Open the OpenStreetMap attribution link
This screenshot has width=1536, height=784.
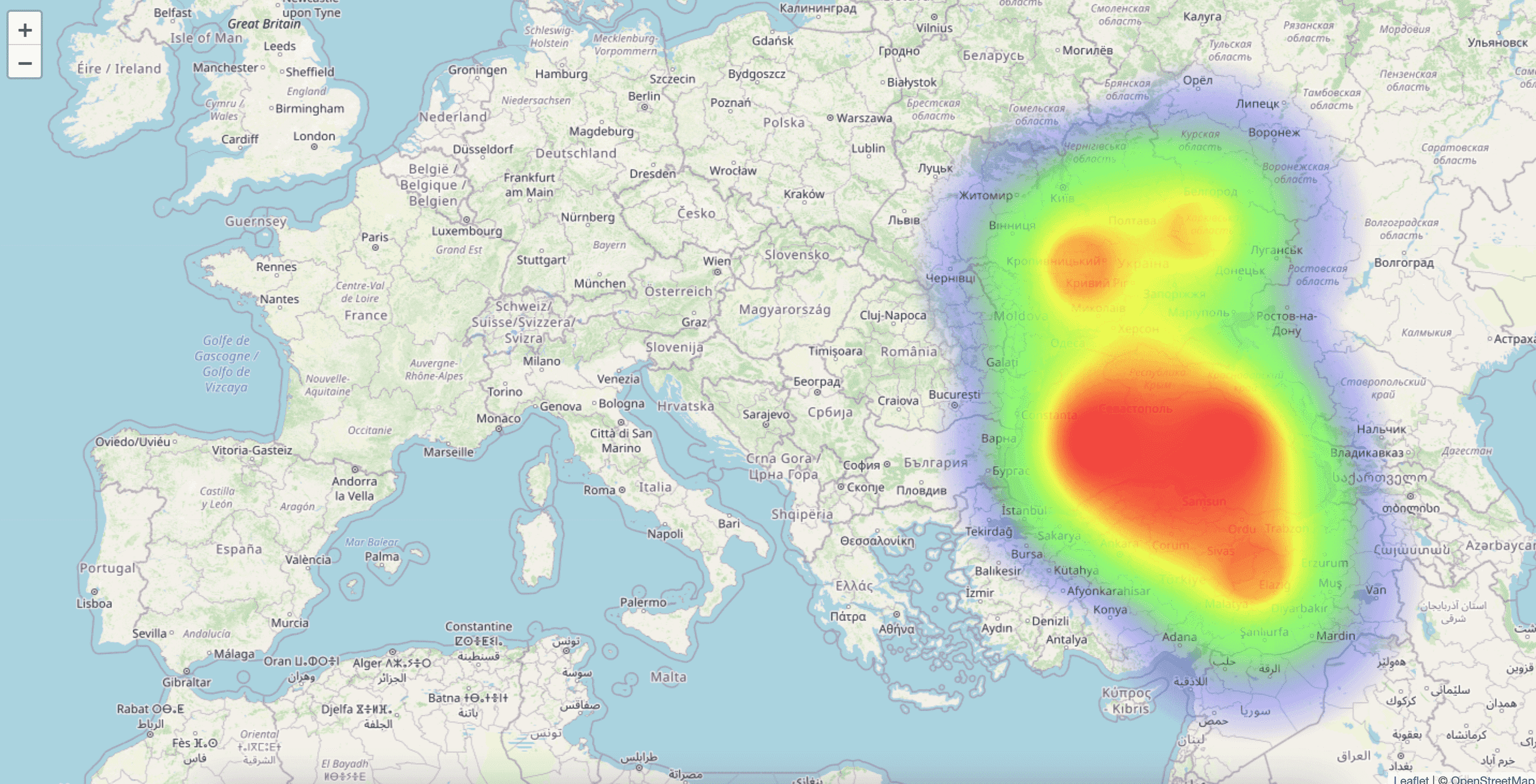(x=1493, y=779)
